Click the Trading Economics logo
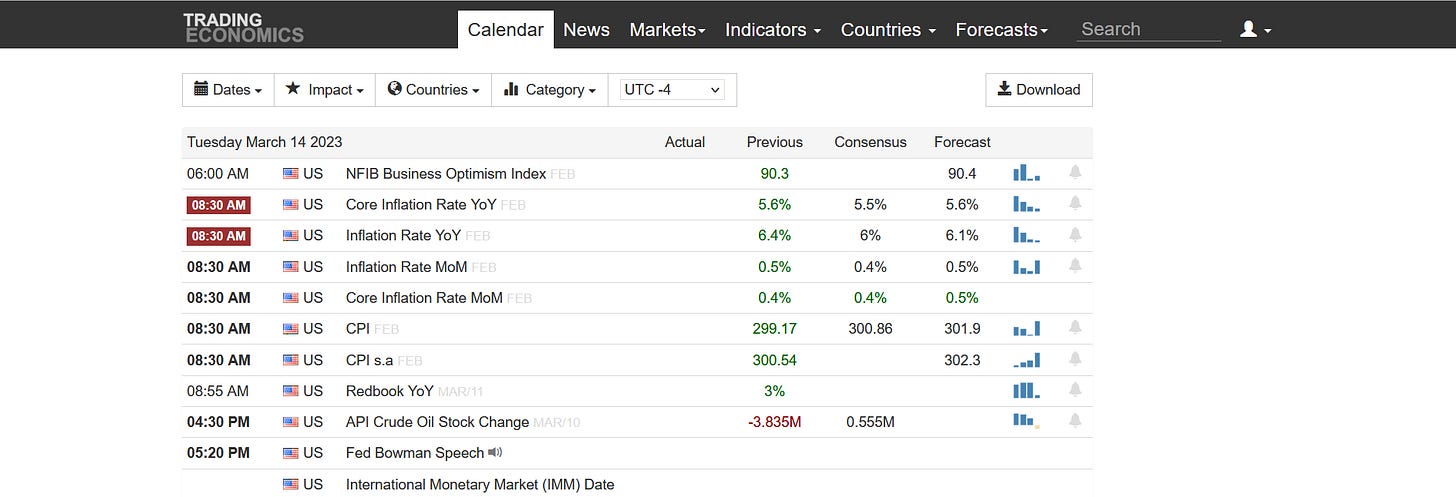The image size is (1456, 497). [243, 27]
